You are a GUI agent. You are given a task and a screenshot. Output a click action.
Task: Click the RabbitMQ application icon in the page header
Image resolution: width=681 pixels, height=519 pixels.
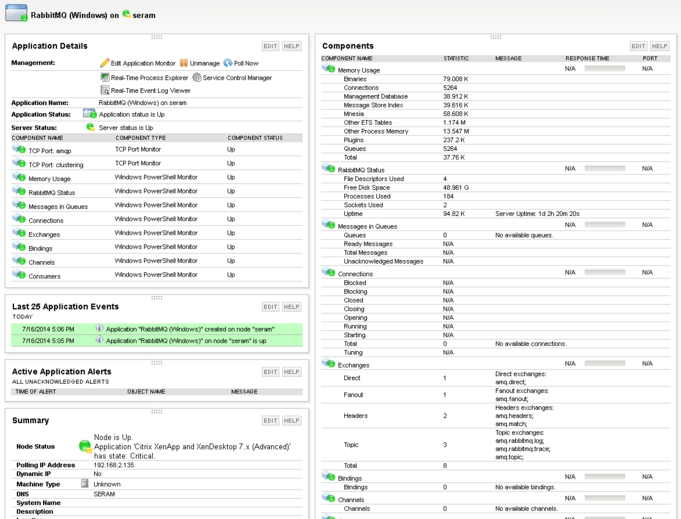[x=16, y=13]
